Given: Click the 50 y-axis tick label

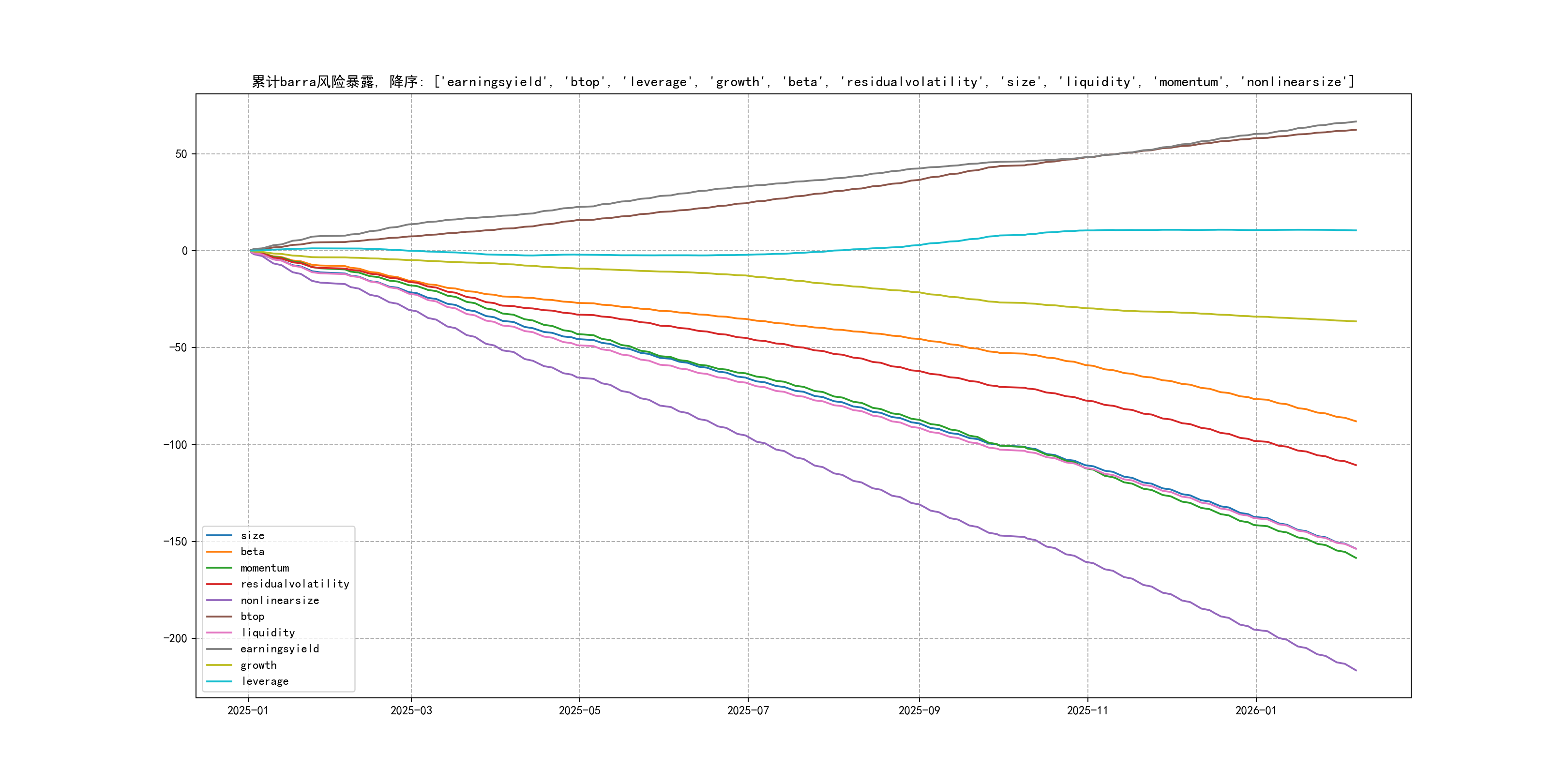Looking at the screenshot, I should (181, 154).
